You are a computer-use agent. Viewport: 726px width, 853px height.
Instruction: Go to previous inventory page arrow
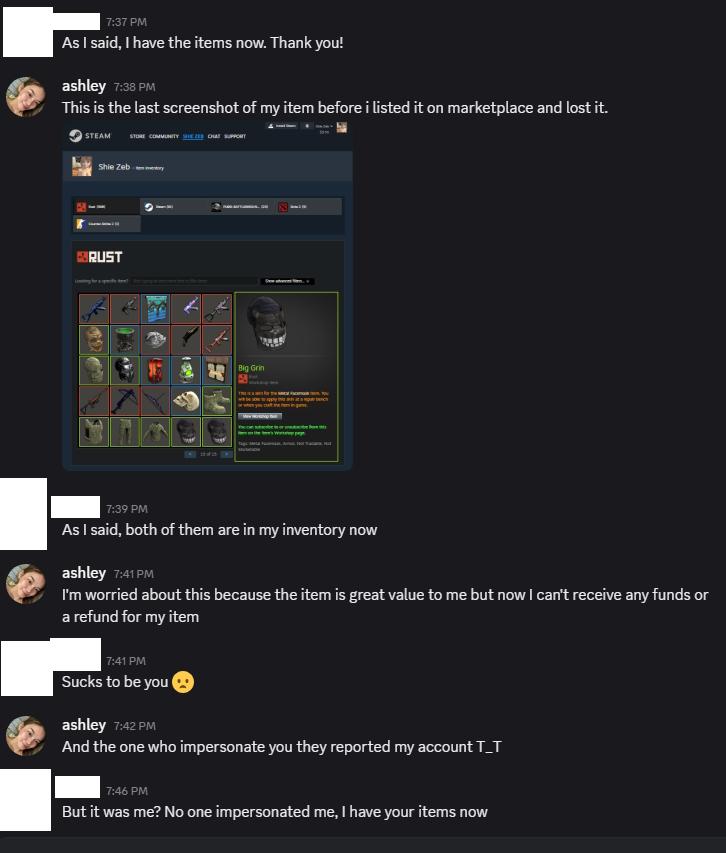pos(190,454)
